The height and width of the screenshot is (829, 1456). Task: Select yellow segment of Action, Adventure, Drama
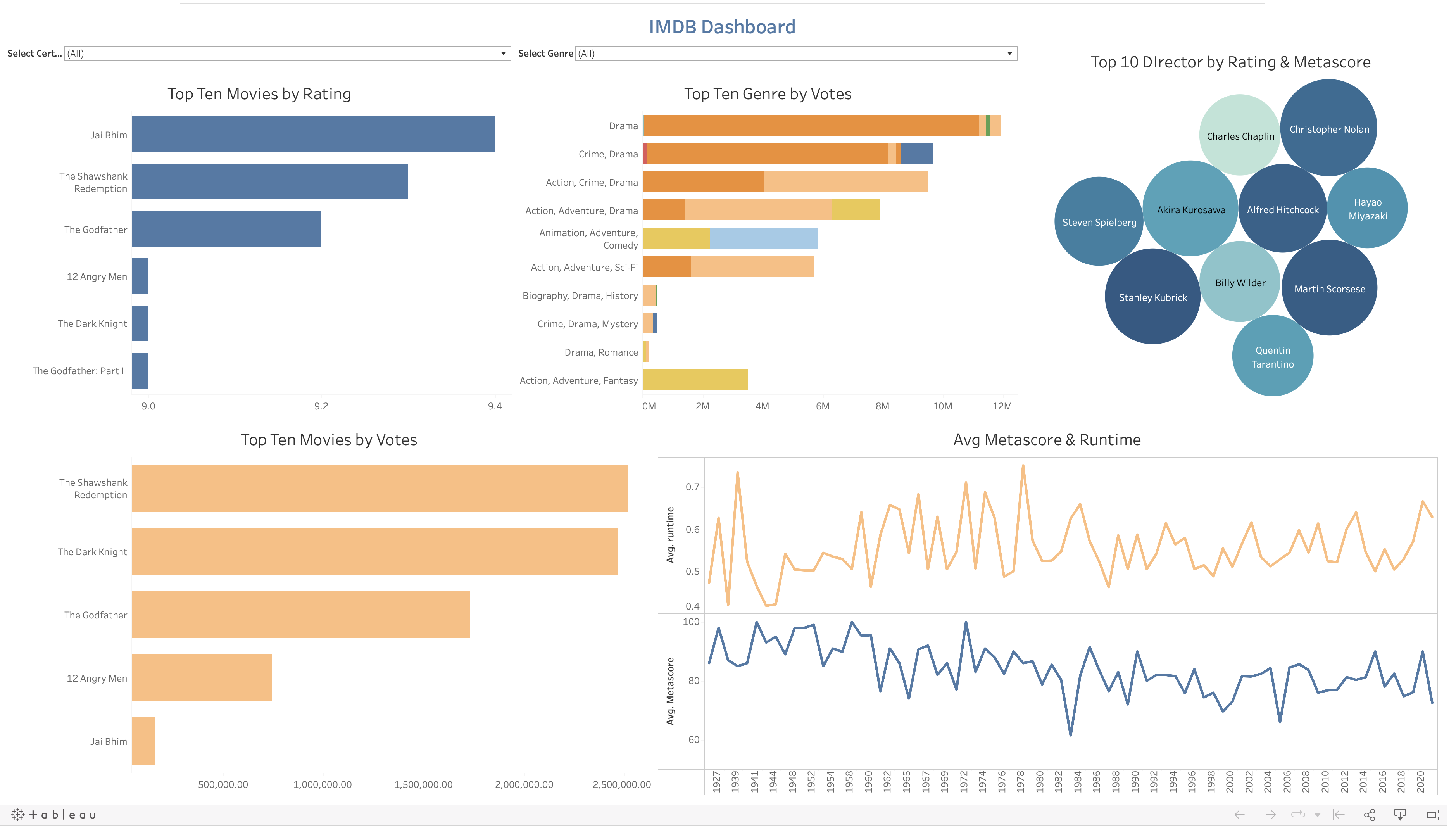(856, 210)
